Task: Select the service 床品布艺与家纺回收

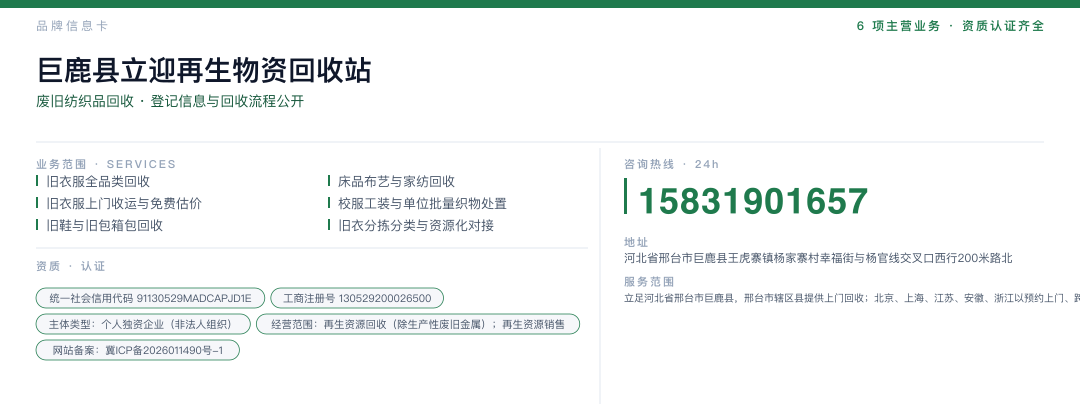Action: [x=396, y=182]
